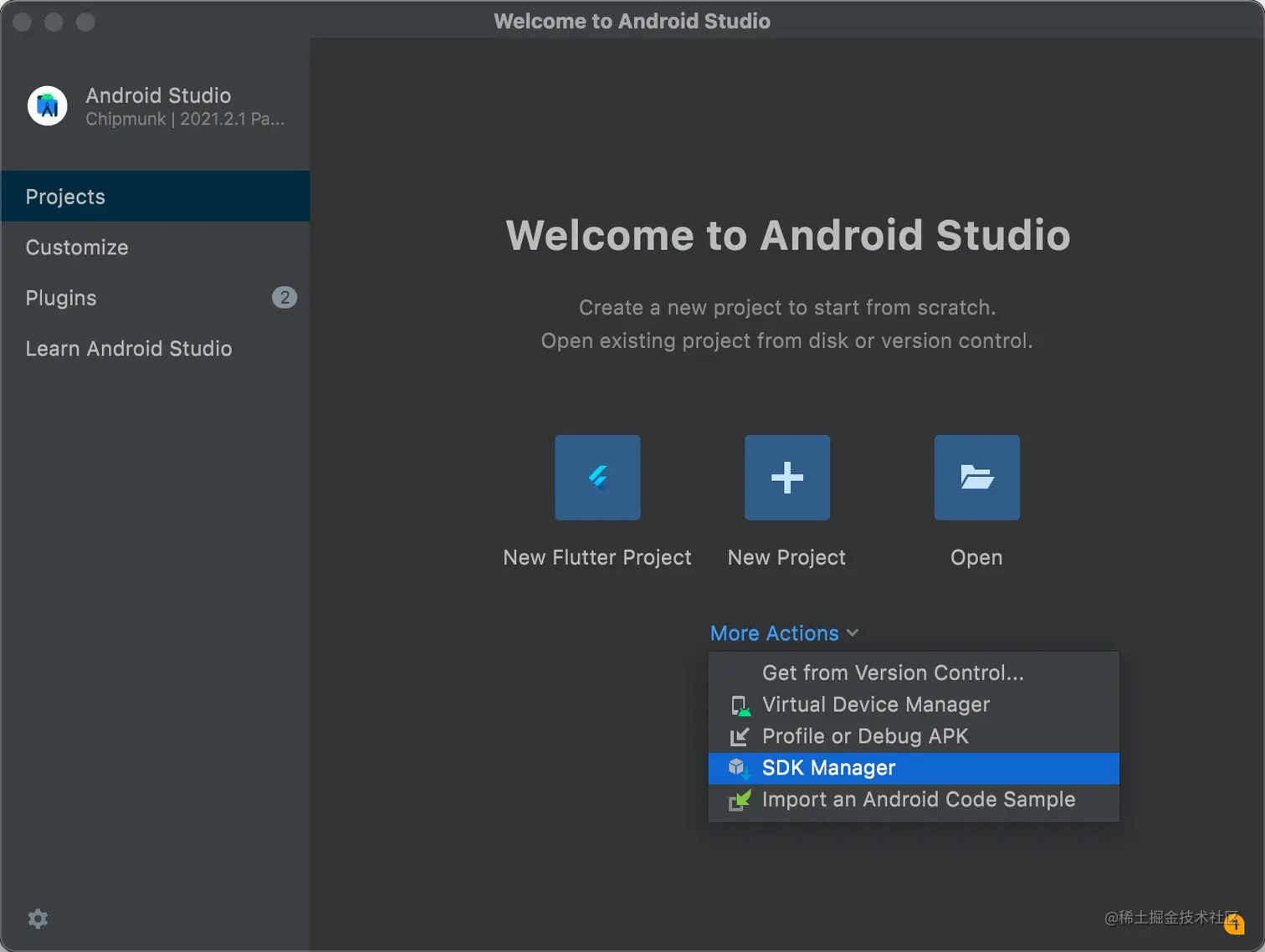This screenshot has height=952, width=1265.
Task: Click the New Flutter Project icon tile
Action: (597, 478)
